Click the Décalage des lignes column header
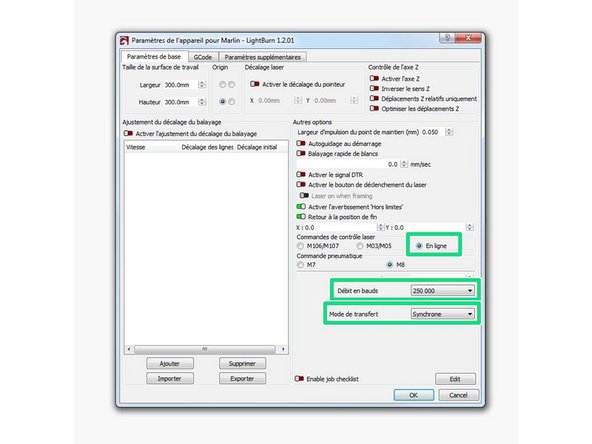The height and width of the screenshot is (444, 592). [207, 147]
